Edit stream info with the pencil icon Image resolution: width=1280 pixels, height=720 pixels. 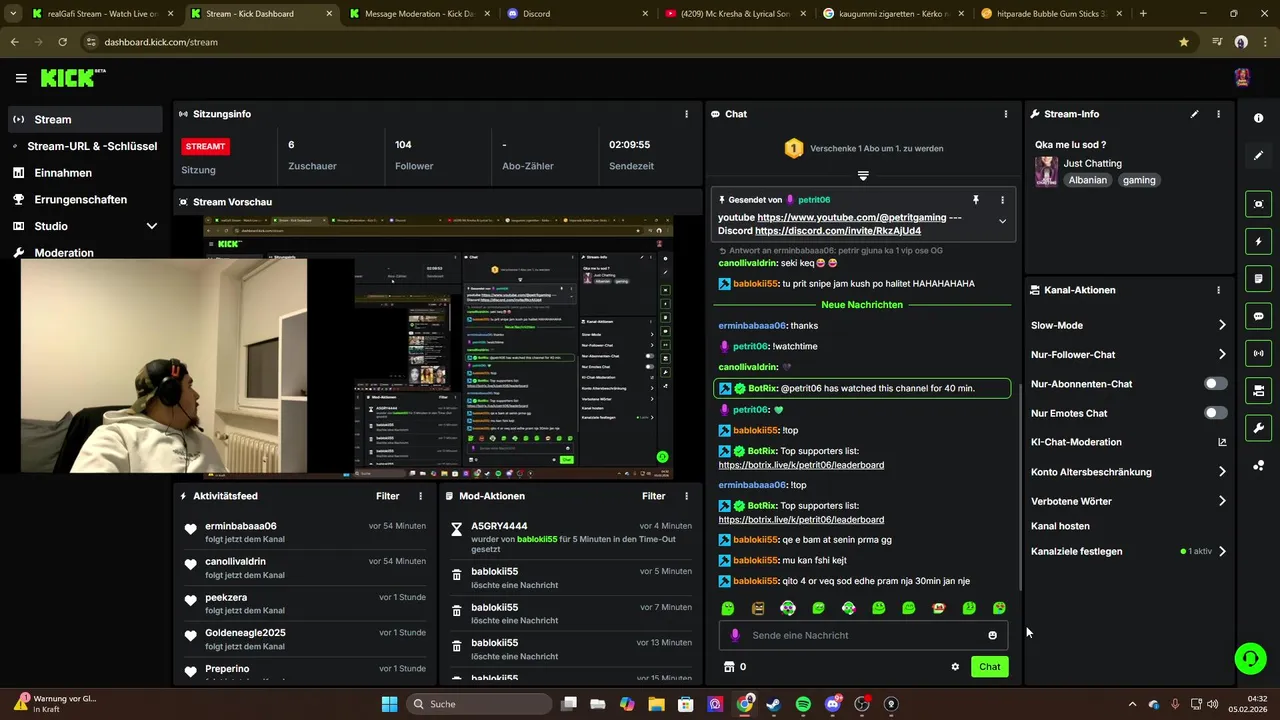pyautogui.click(x=1194, y=114)
